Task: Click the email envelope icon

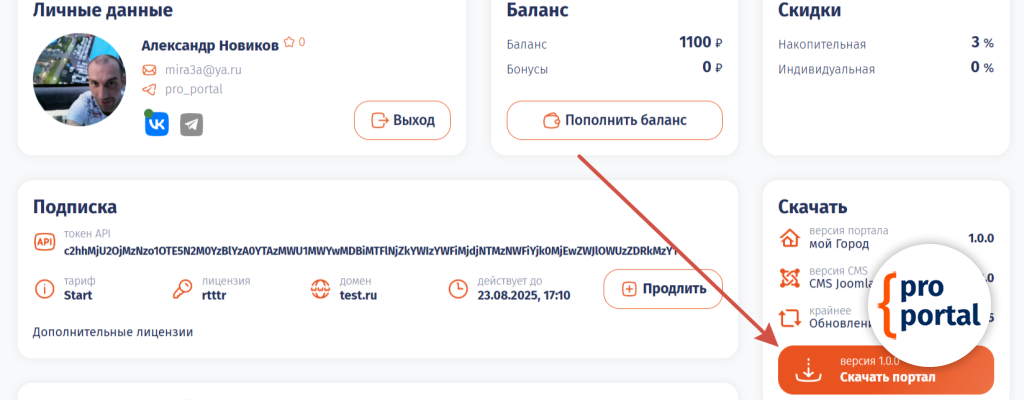Action: pyautogui.click(x=149, y=70)
